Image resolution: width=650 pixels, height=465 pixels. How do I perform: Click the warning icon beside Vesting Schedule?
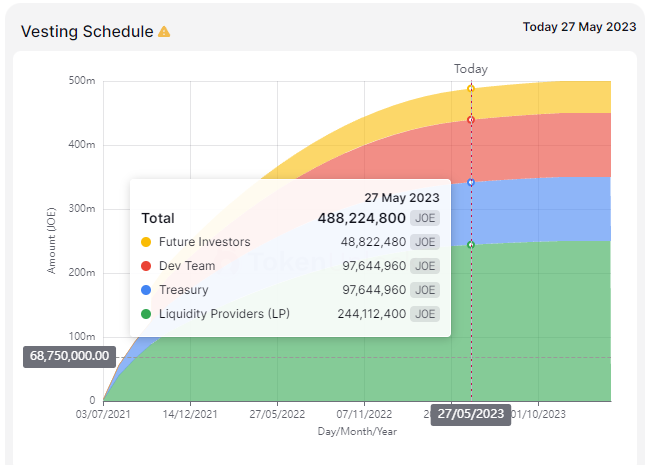[164, 31]
